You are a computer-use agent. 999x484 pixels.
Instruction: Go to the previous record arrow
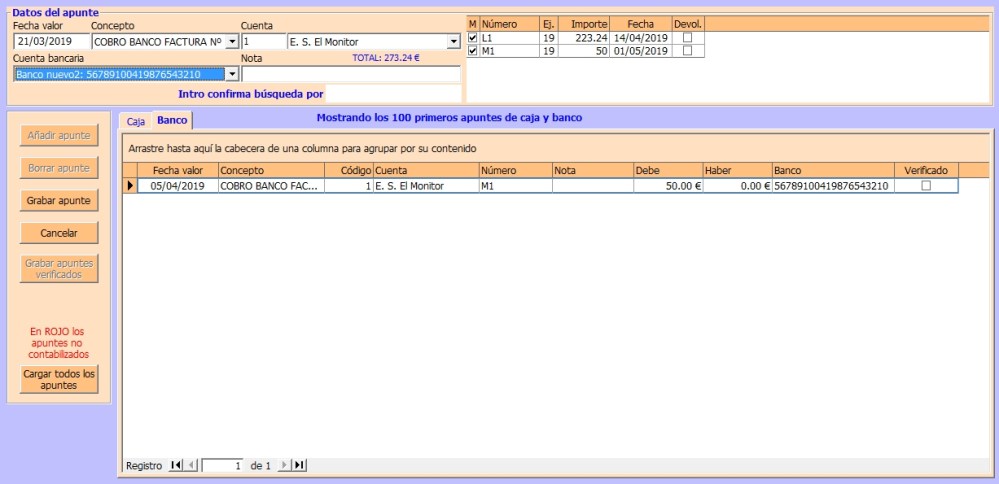pyautogui.click(x=191, y=465)
